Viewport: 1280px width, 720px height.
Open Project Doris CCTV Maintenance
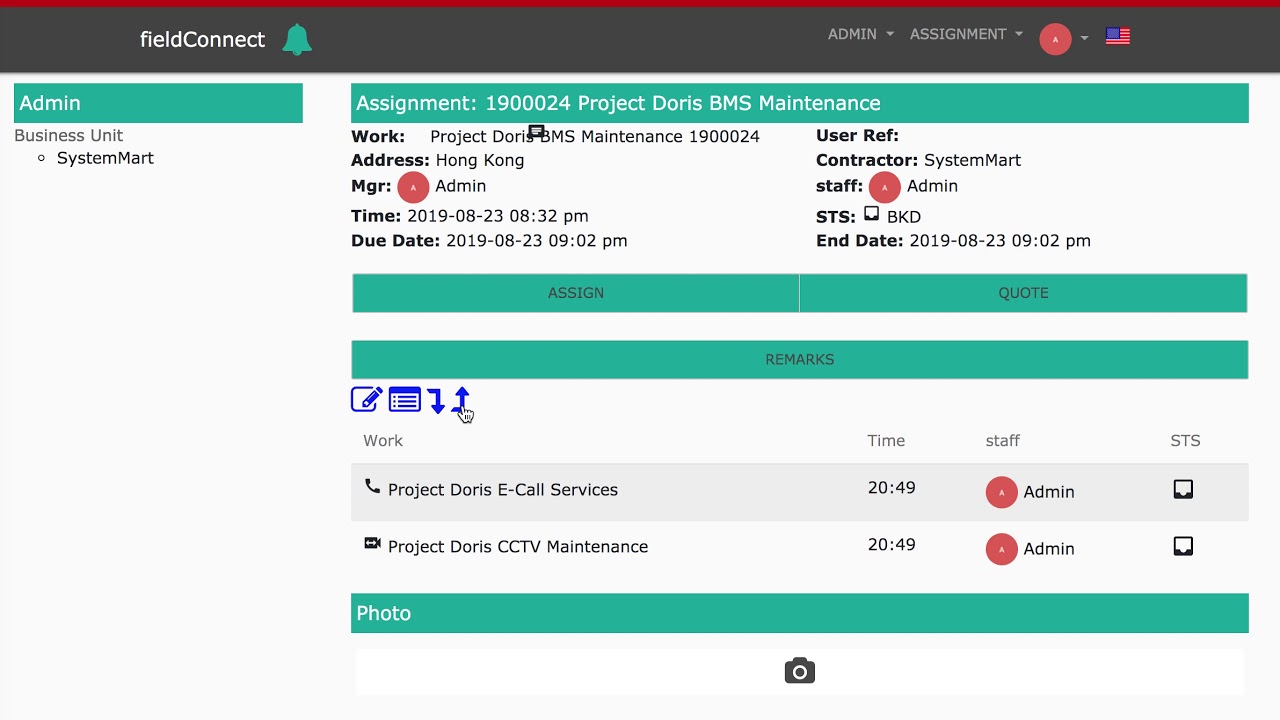point(518,547)
